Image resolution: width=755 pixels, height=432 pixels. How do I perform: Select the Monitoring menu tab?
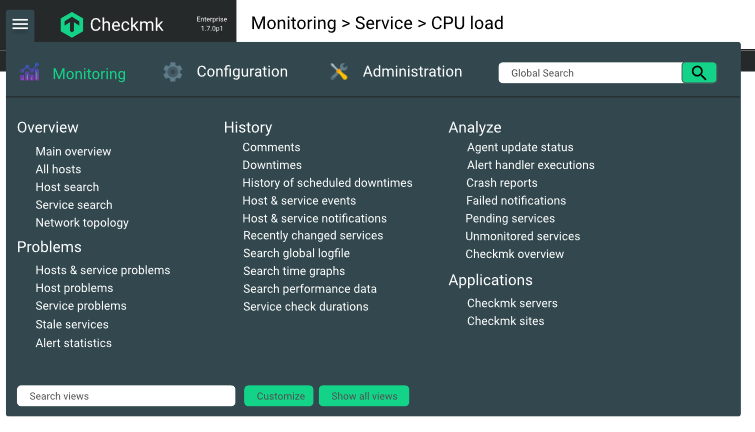click(89, 74)
